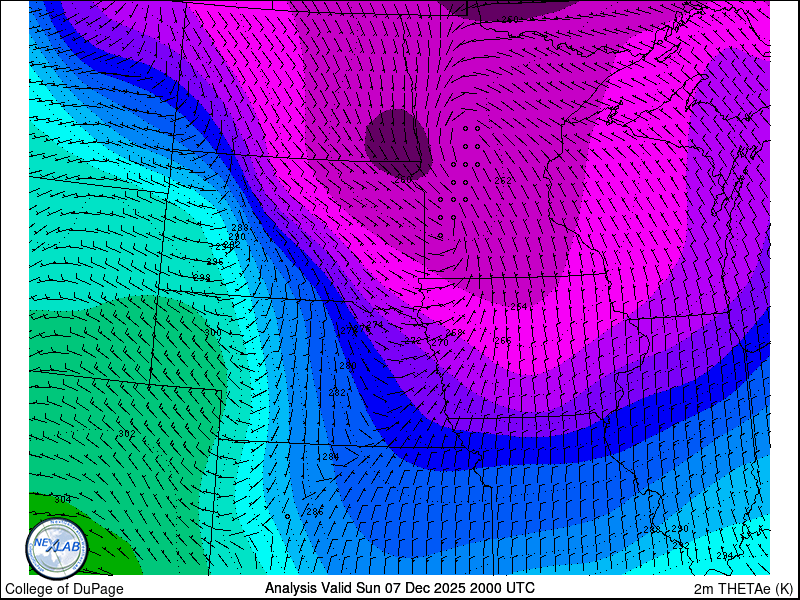Select the 'College of DuPage' caption
The width and height of the screenshot is (800, 600).
(64, 589)
